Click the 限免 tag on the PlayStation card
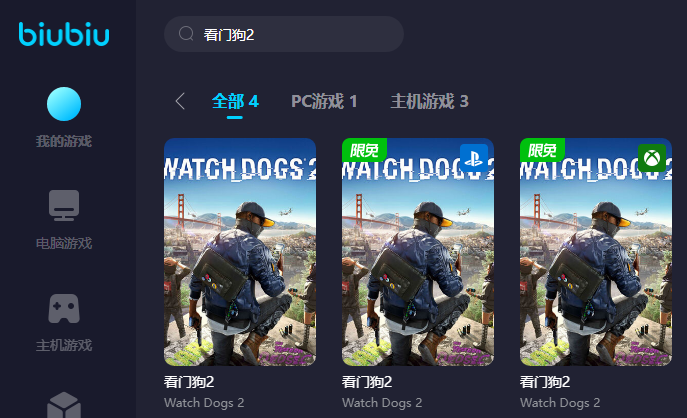 pyautogui.click(x=364, y=150)
